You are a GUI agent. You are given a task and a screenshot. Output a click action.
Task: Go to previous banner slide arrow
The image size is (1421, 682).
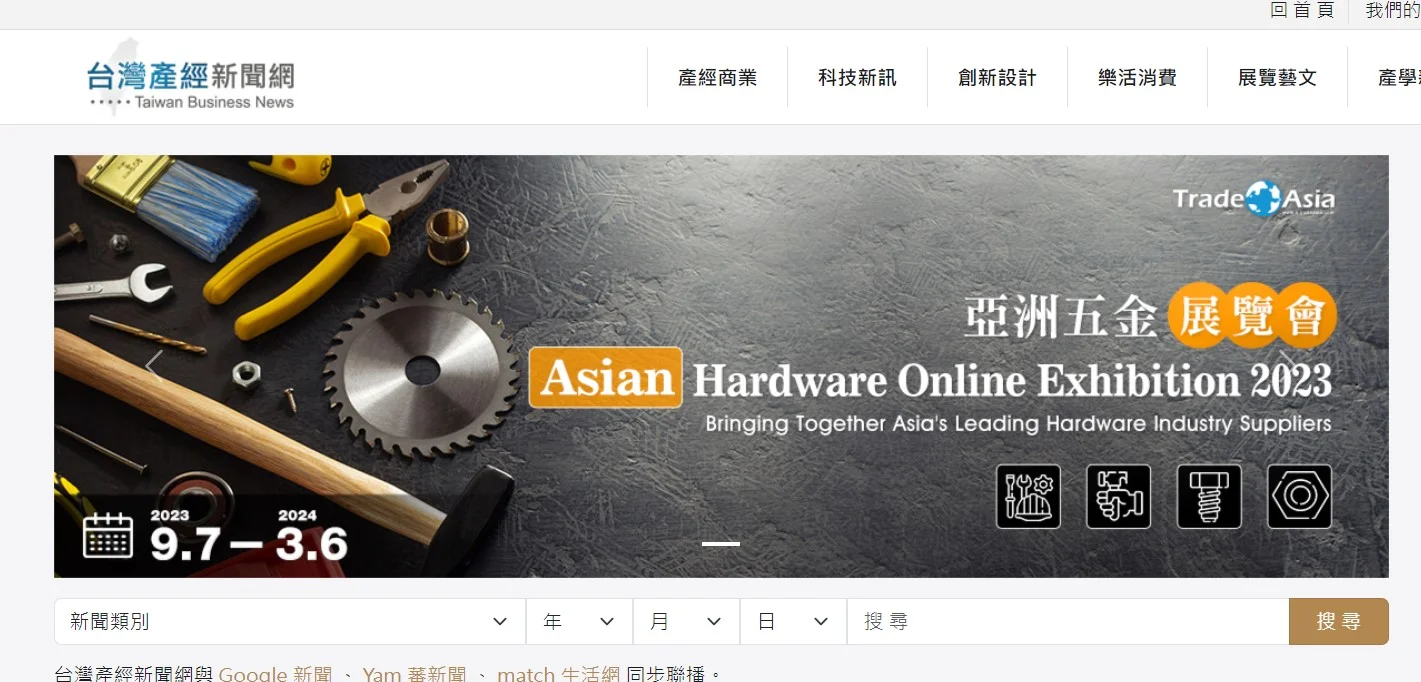coord(153,366)
